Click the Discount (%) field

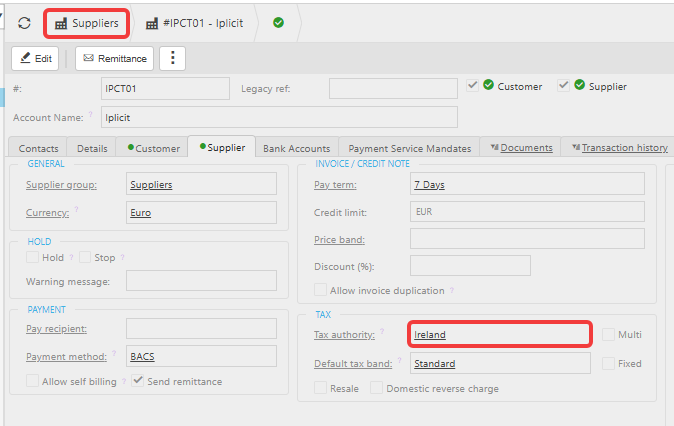click(x=470, y=266)
